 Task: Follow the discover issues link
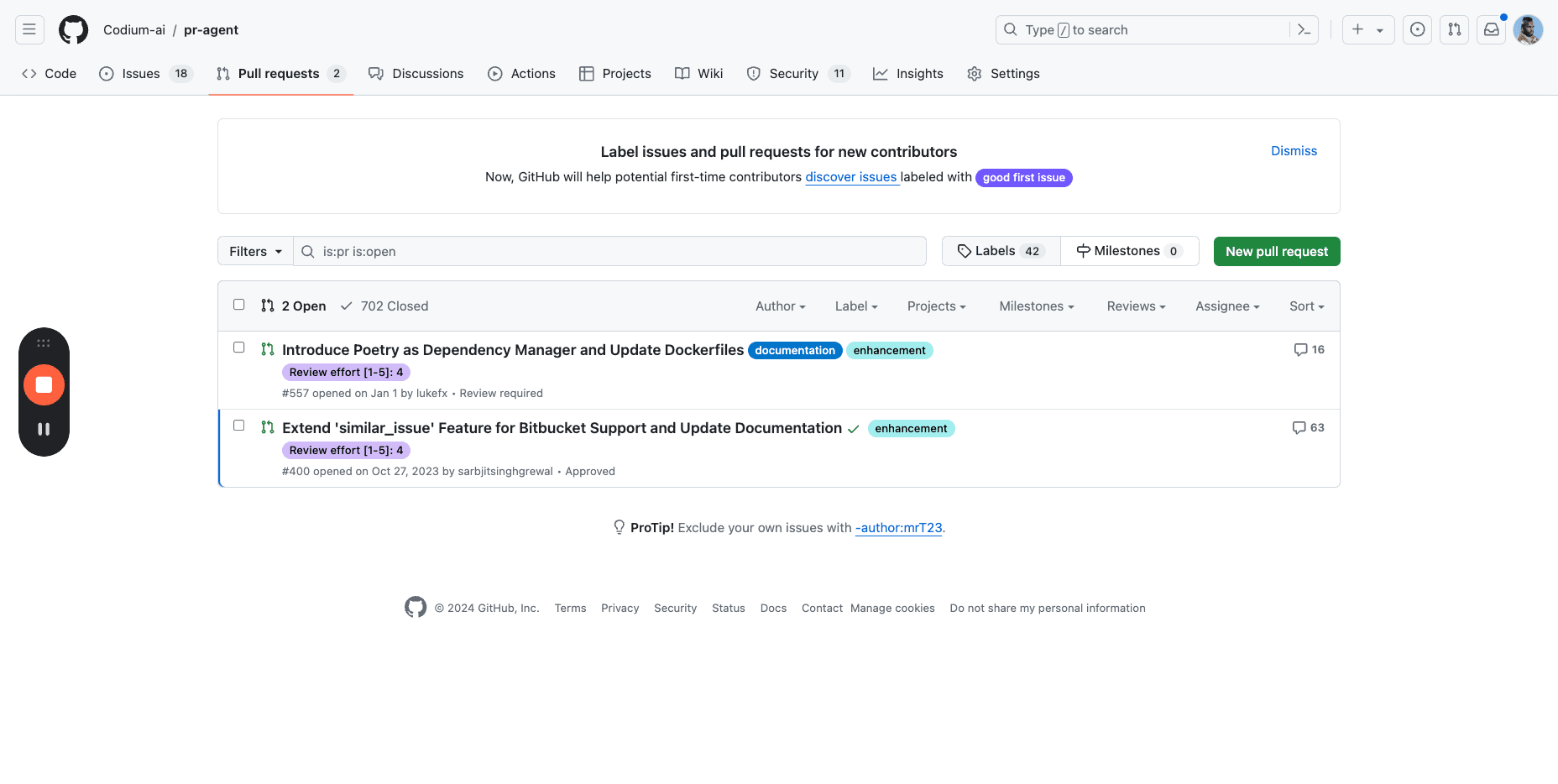(x=851, y=177)
